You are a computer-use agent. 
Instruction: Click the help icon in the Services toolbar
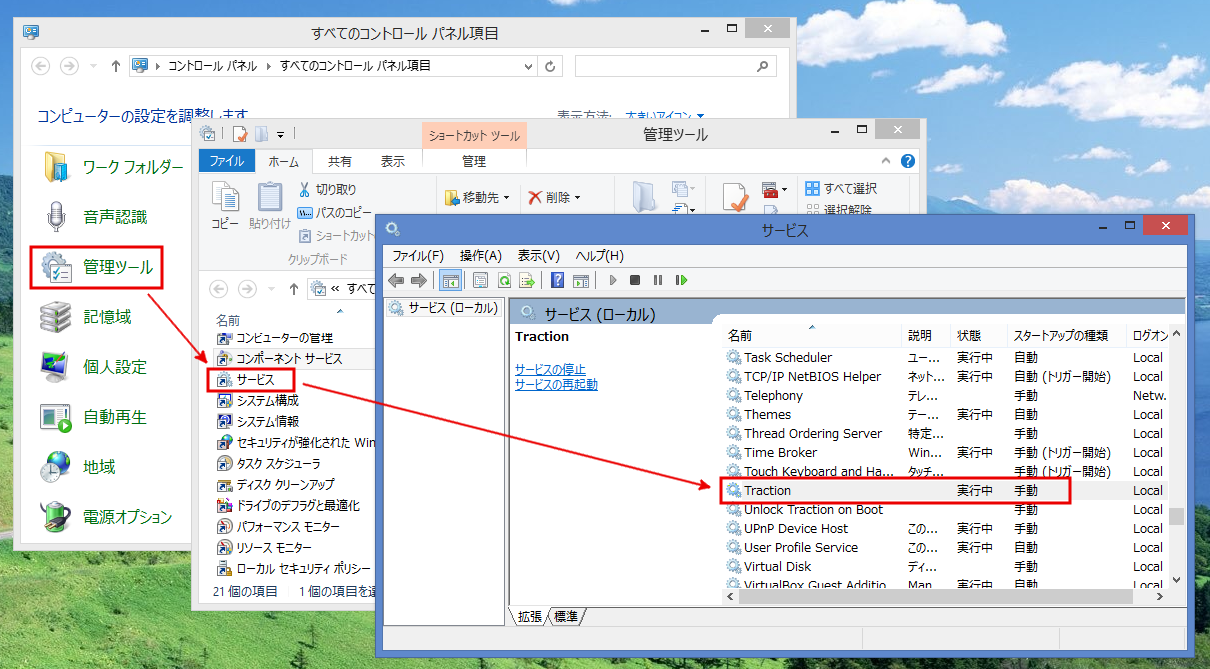click(558, 280)
